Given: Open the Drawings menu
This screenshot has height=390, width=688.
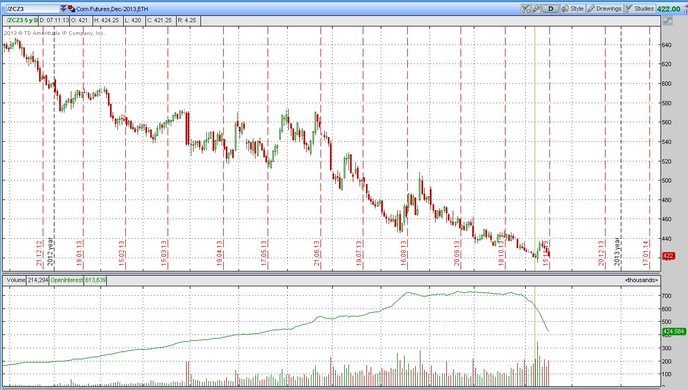Looking at the screenshot, I should [604, 8].
